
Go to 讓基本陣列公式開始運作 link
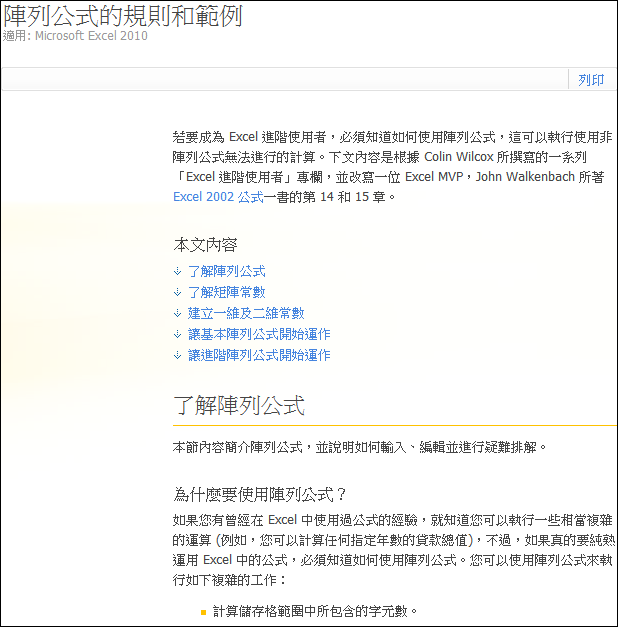tap(259, 334)
